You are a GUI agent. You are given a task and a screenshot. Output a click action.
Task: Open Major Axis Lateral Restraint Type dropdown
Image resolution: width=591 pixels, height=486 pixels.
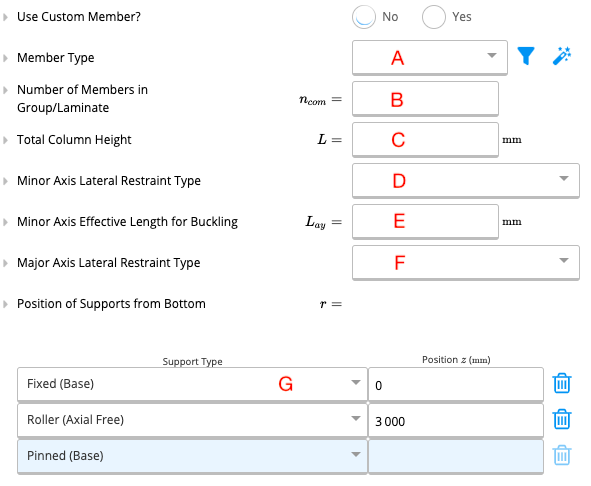pos(465,262)
